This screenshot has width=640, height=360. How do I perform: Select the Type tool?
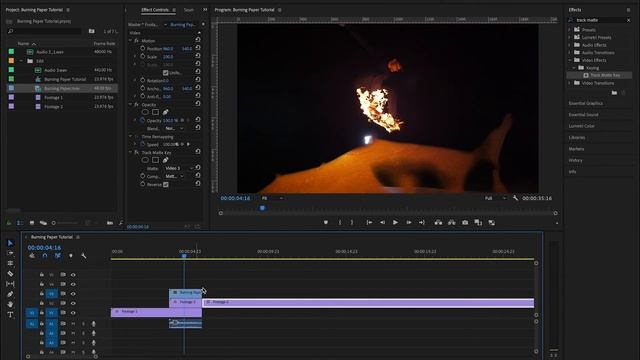click(x=10, y=314)
